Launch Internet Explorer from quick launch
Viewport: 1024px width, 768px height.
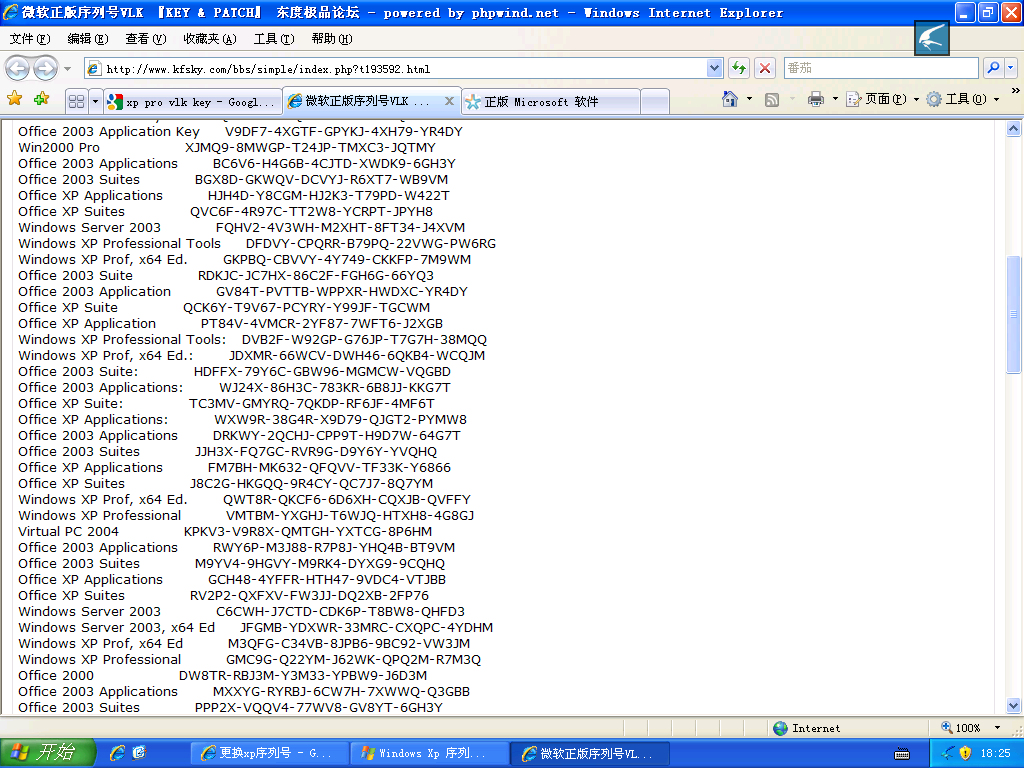coord(117,753)
